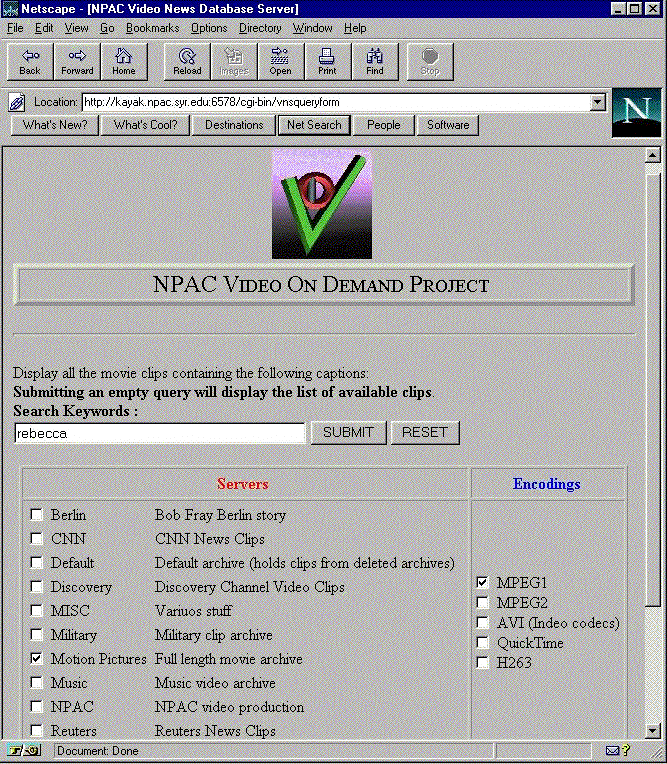Go to Home via toolbar icon
The image size is (667, 764).
[x=124, y=61]
